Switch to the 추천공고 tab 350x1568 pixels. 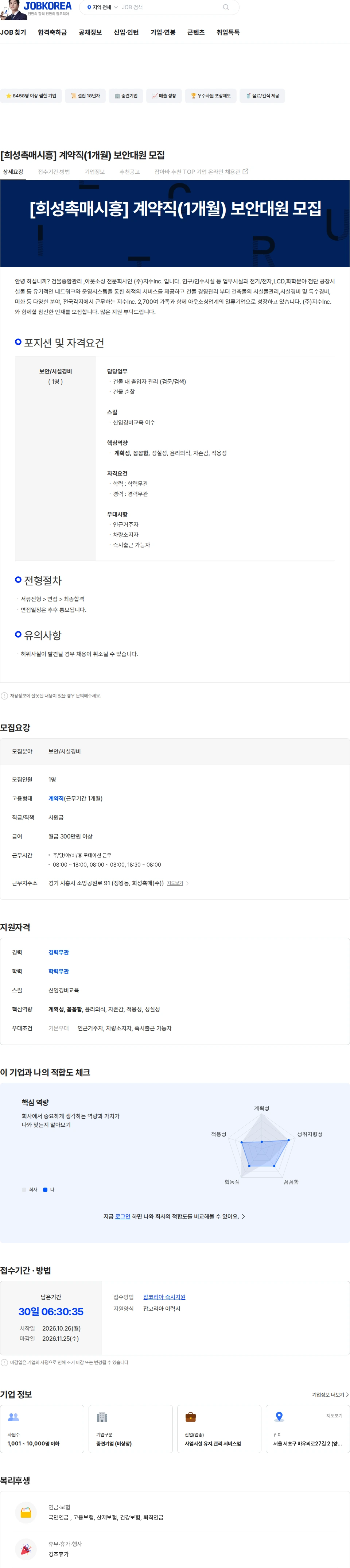(130, 172)
